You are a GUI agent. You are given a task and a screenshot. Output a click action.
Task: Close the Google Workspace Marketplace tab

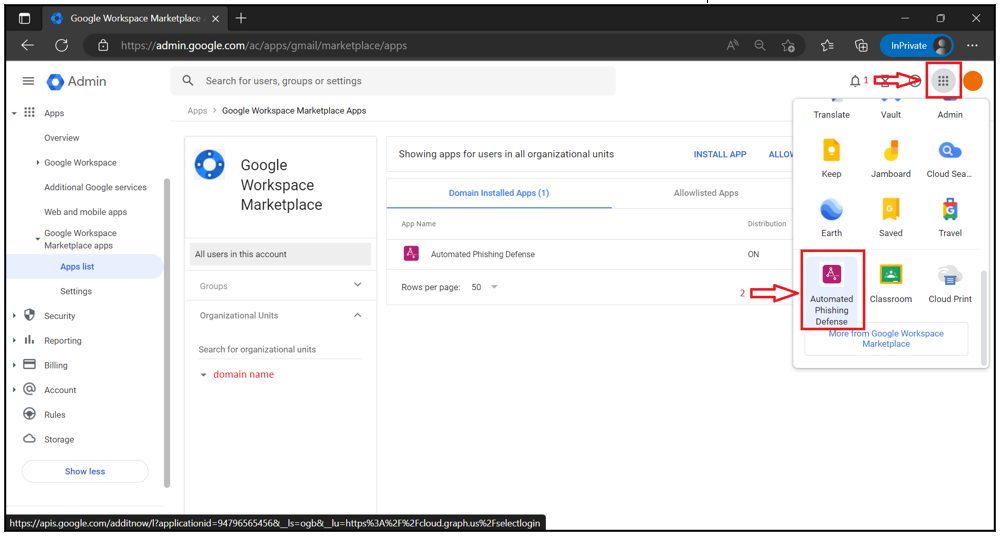(x=215, y=19)
